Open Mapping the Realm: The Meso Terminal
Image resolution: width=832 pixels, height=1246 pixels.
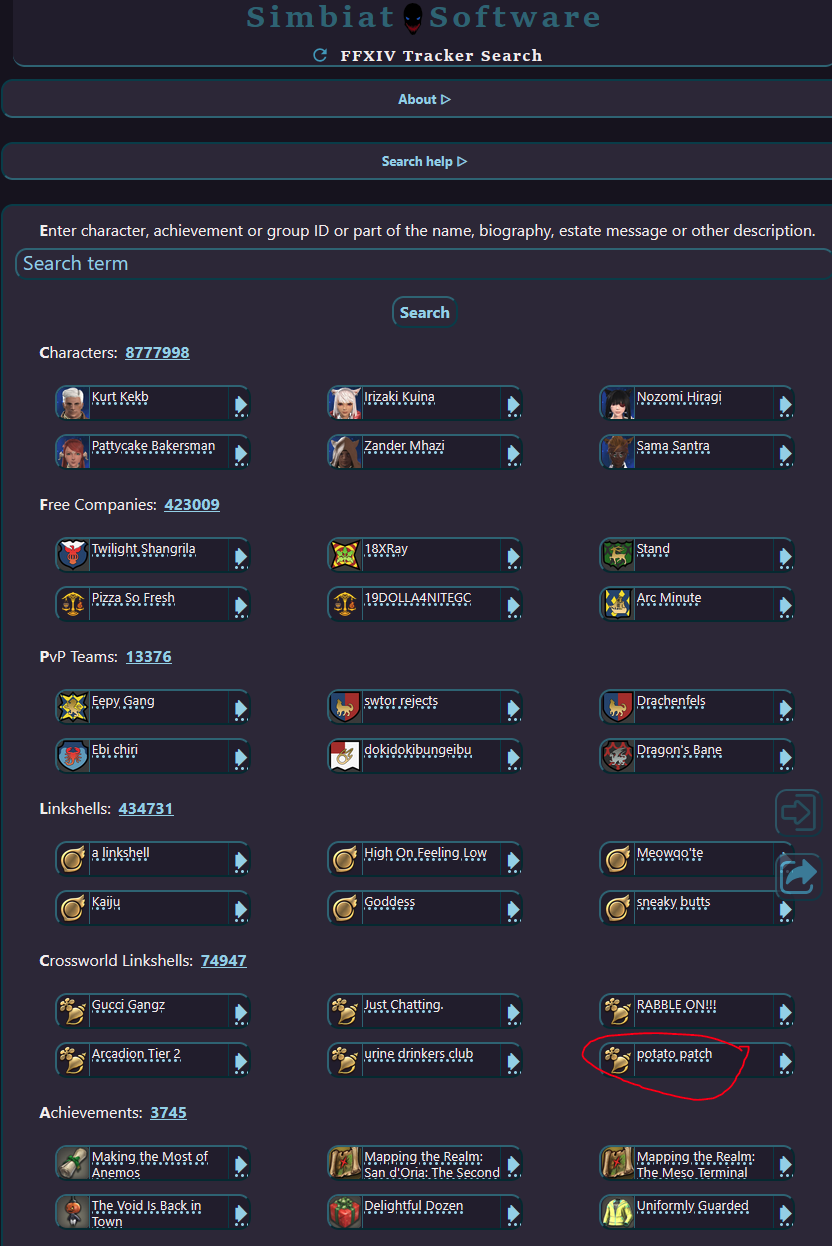(x=696, y=1164)
